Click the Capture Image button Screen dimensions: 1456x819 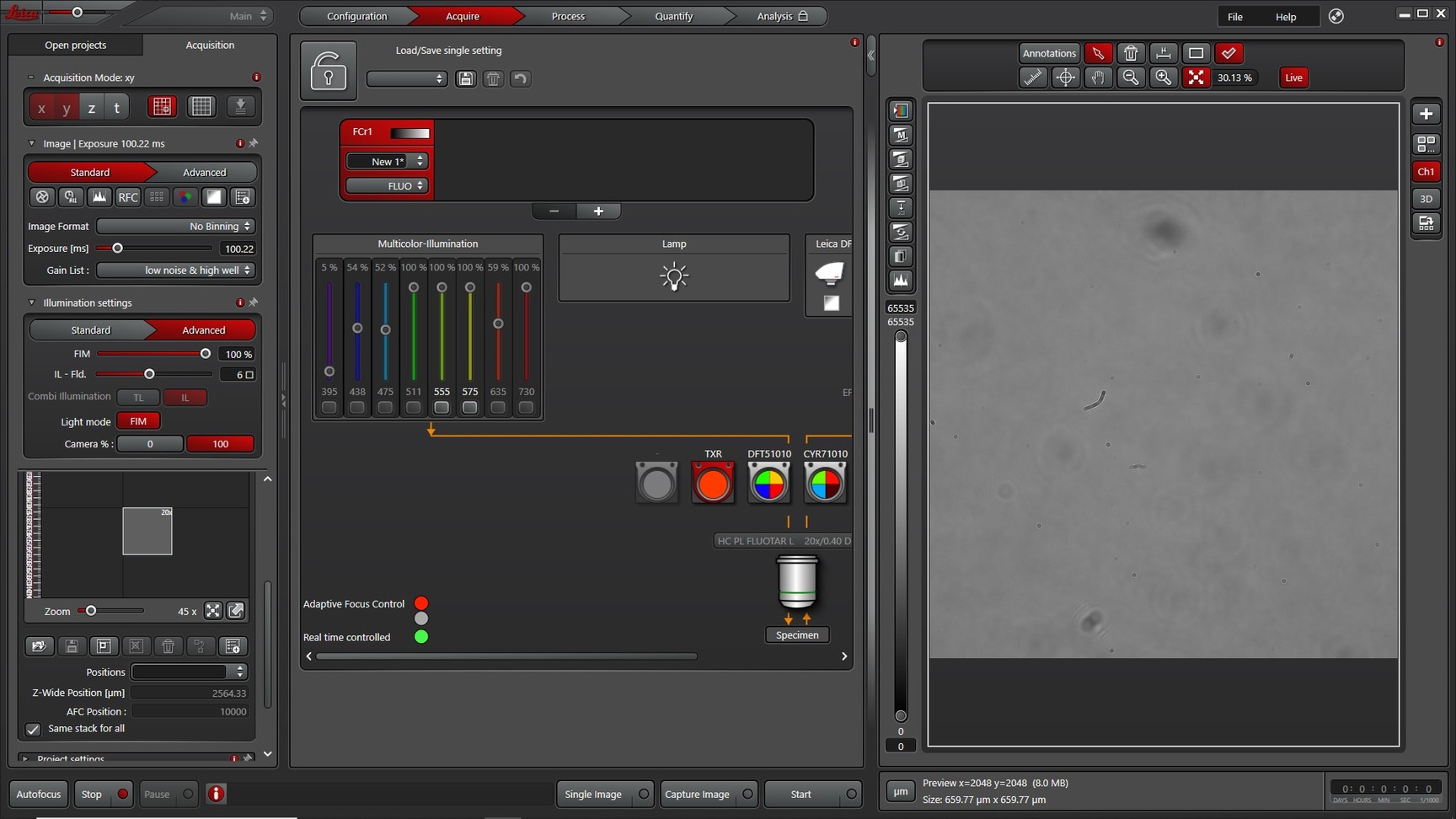click(699, 794)
